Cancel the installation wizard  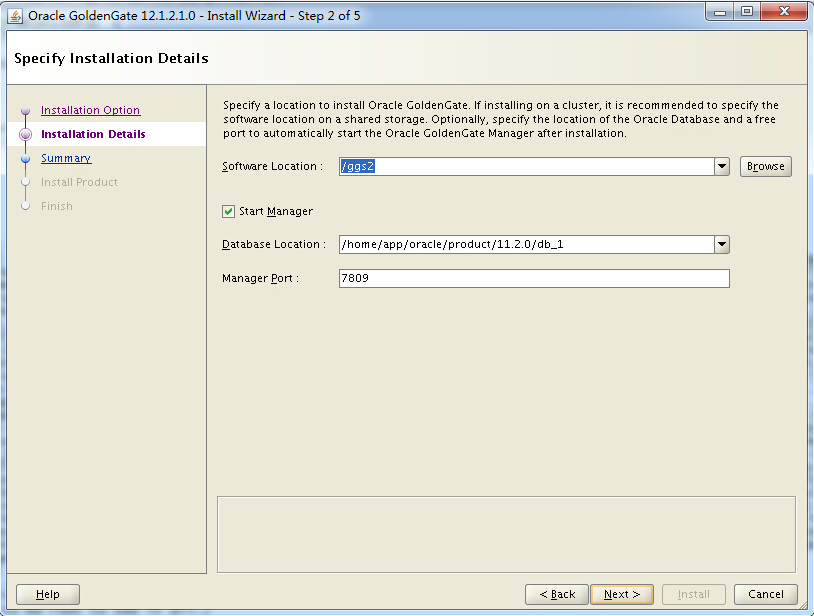coord(765,594)
